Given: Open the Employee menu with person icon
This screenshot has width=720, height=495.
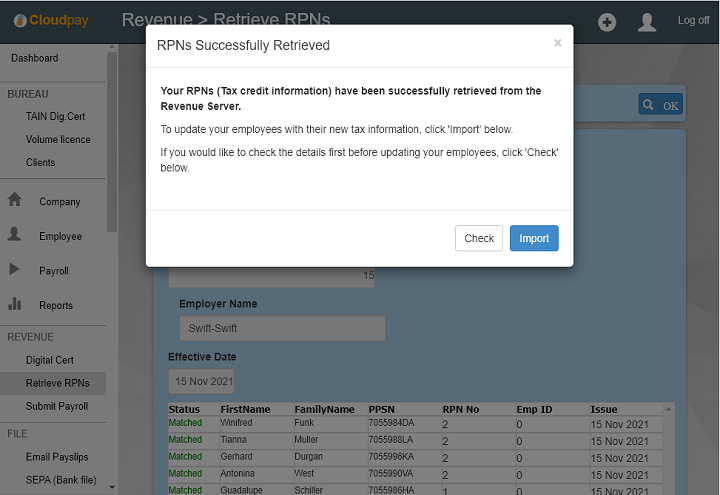Looking at the screenshot, I should 15,235.
